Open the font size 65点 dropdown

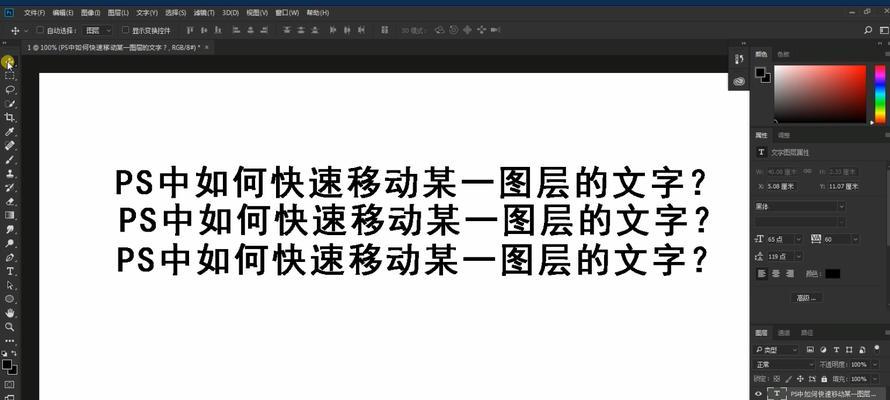point(798,239)
